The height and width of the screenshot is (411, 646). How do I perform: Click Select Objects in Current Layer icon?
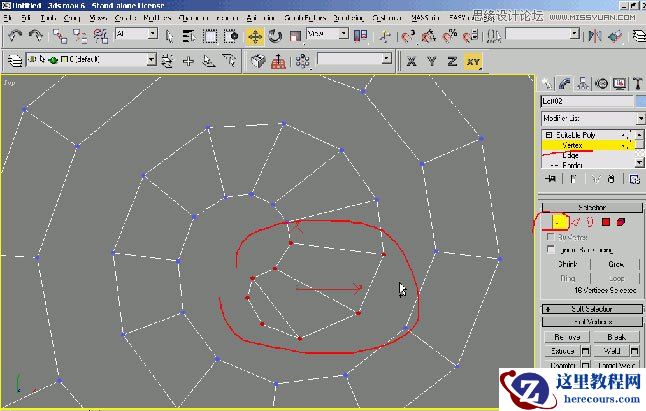click(209, 61)
